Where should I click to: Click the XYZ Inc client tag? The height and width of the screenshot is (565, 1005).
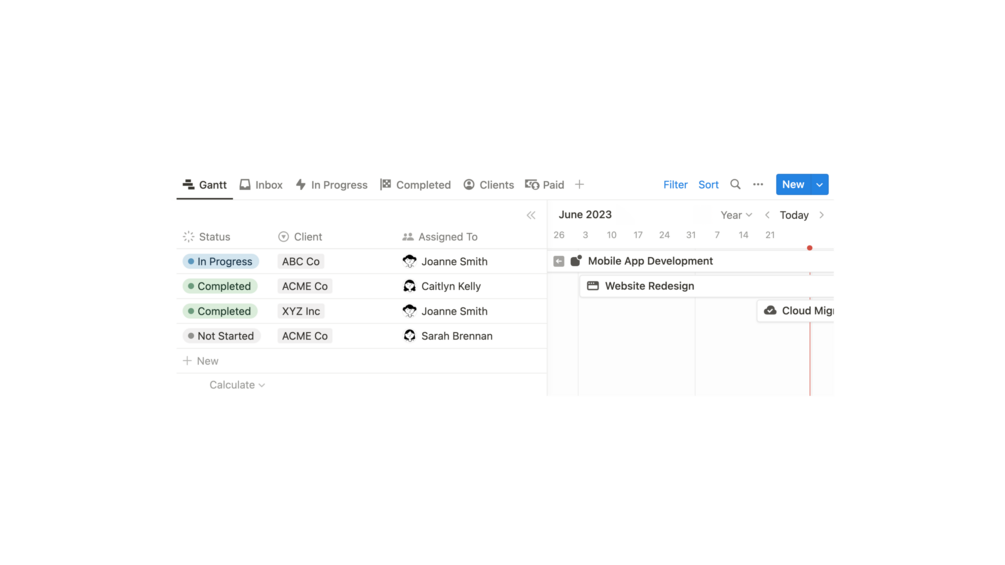point(301,311)
